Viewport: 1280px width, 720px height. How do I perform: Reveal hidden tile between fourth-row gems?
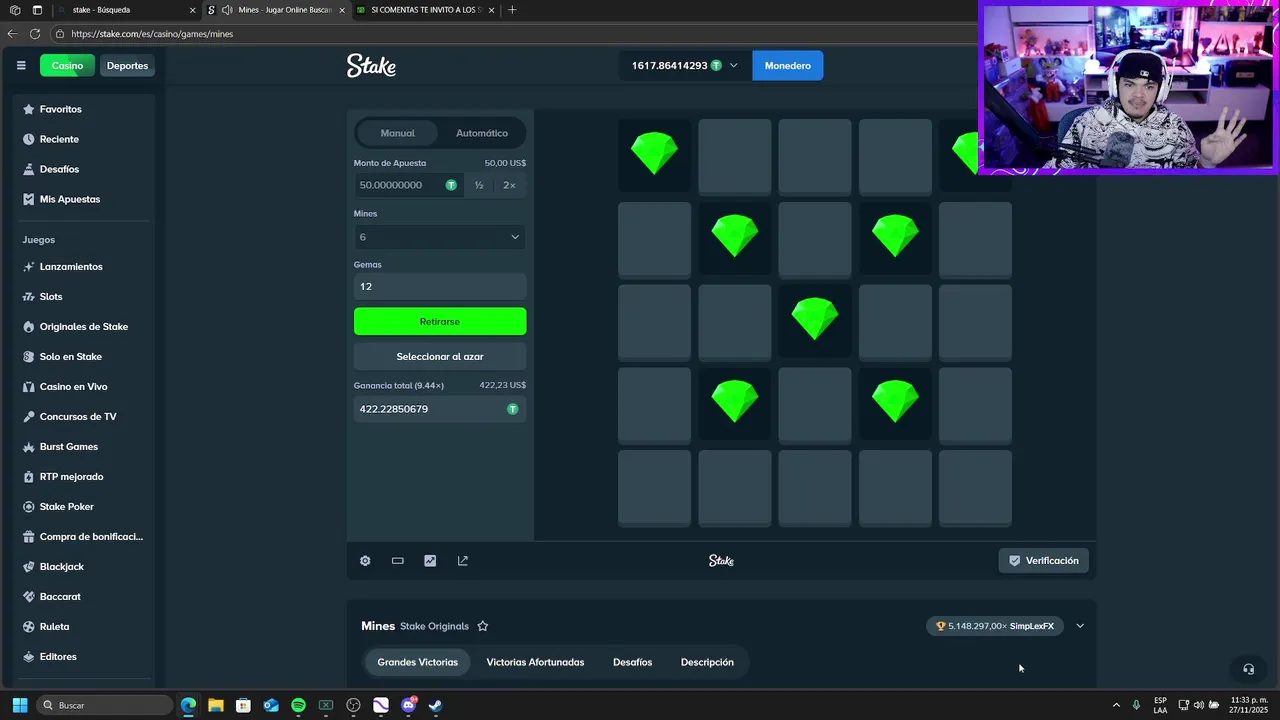815,405
